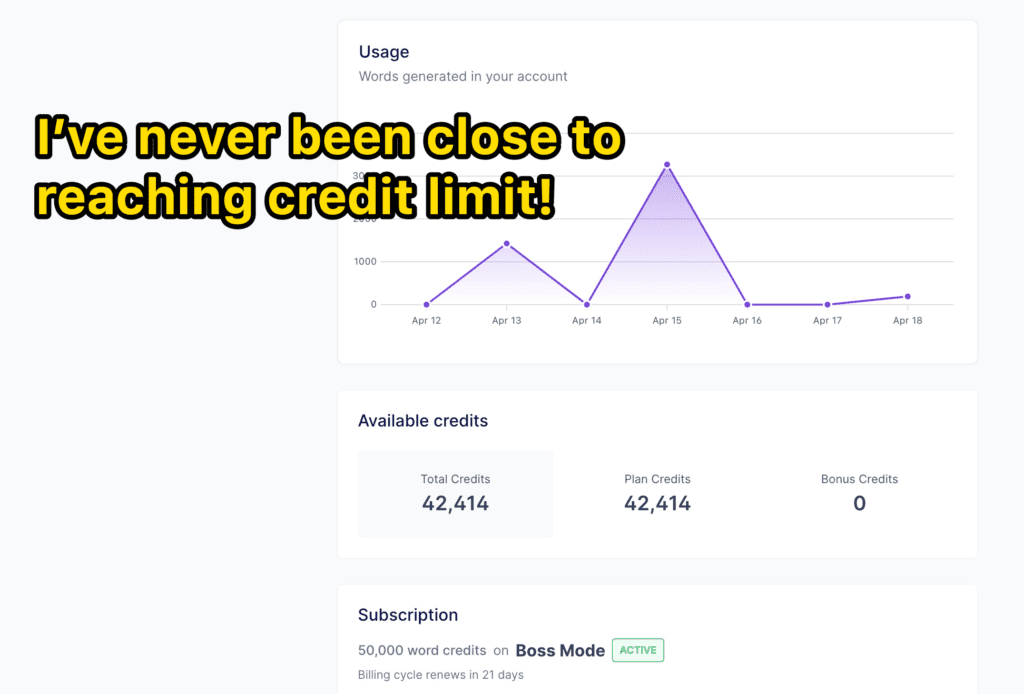Click the Apr 13 data point on chart
Image resolution: width=1024 pixels, height=694 pixels.
(507, 244)
